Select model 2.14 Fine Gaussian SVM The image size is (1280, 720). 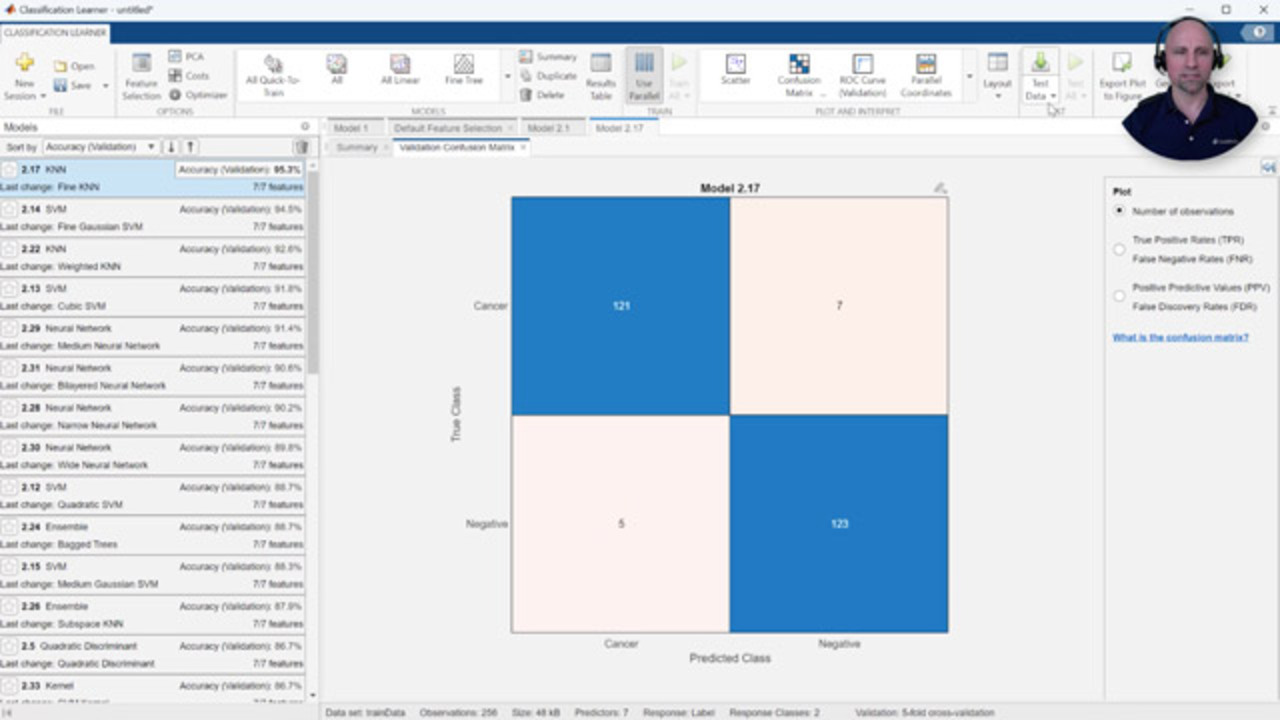(152, 218)
